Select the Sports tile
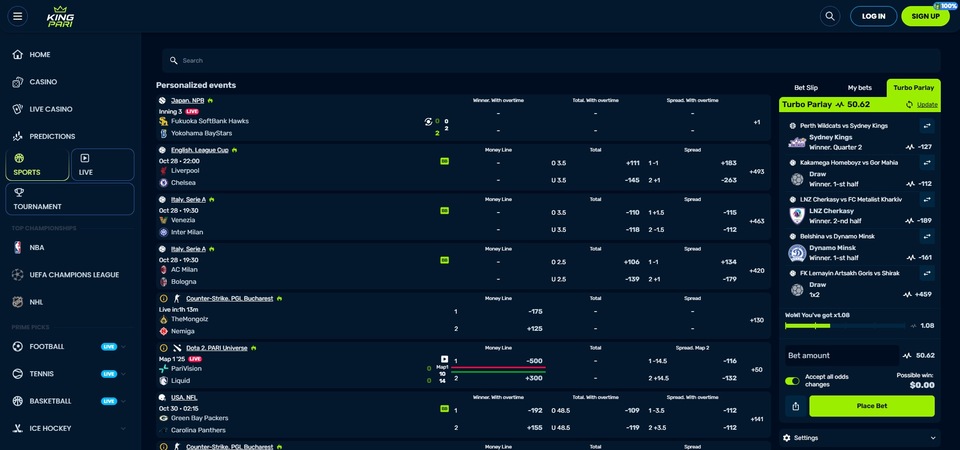 coord(37,165)
